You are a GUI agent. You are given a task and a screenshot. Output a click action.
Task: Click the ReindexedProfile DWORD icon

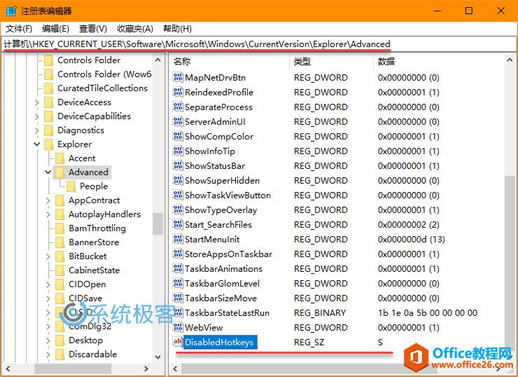point(178,92)
